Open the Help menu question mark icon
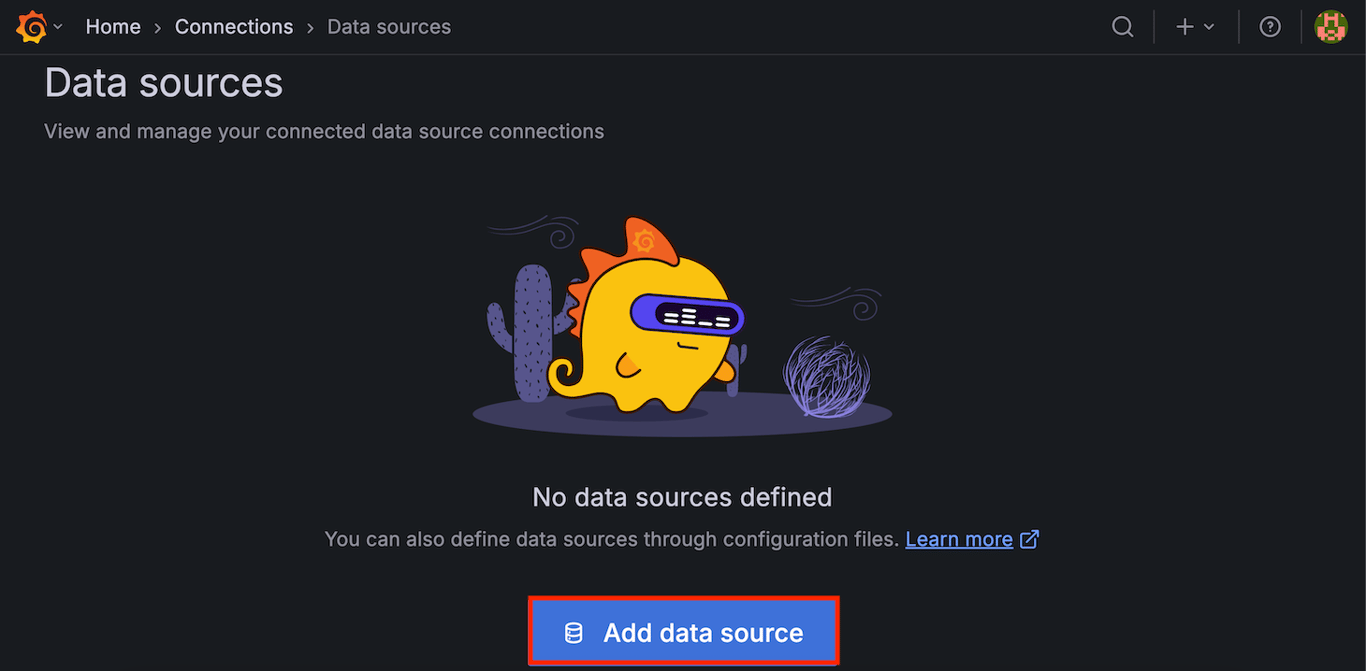The image size is (1366, 671). (1270, 27)
